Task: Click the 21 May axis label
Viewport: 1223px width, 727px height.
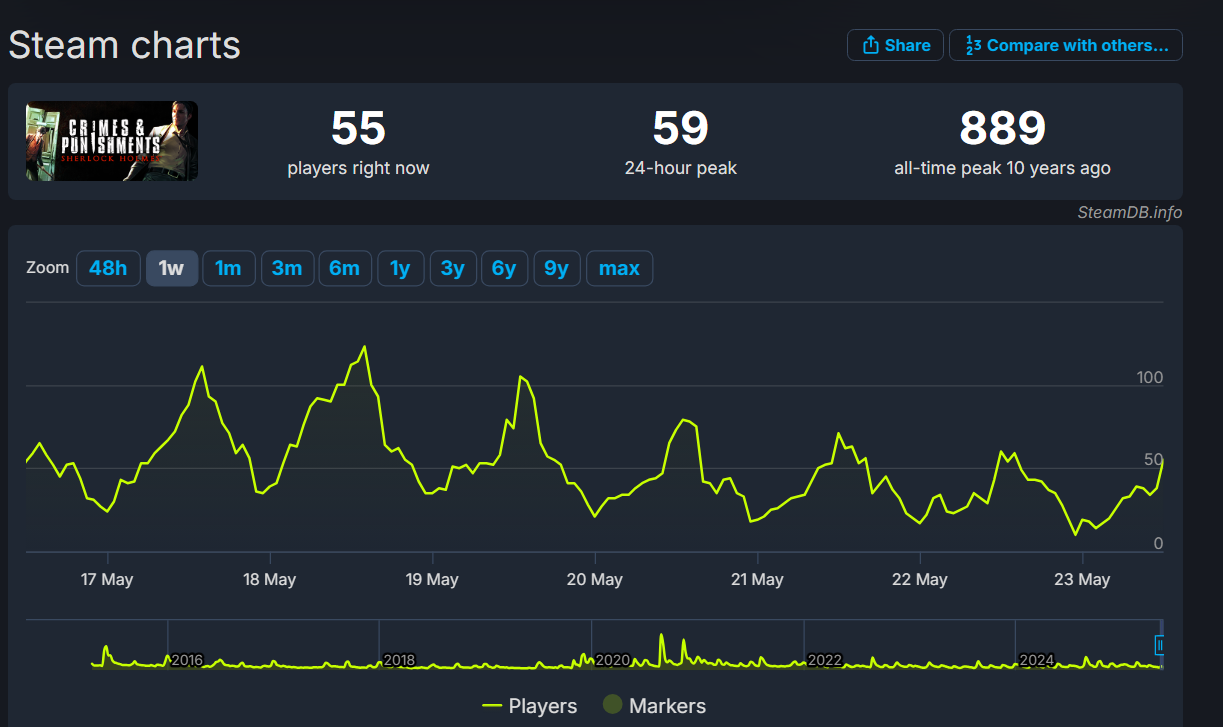Action: pyautogui.click(x=757, y=580)
